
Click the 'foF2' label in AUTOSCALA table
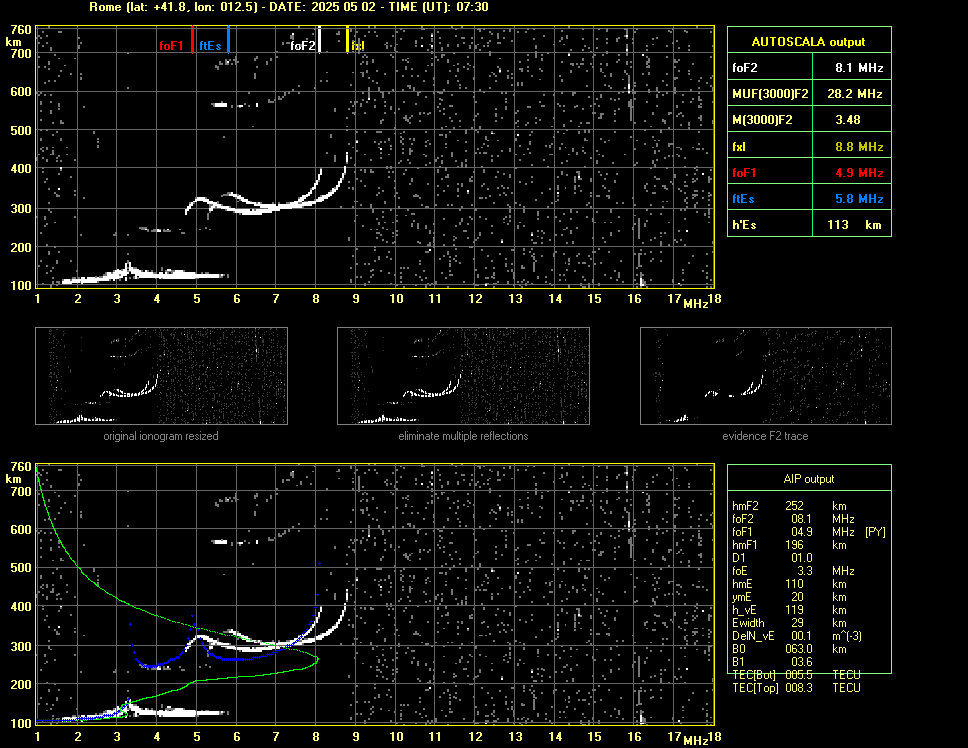[x=745, y=68]
